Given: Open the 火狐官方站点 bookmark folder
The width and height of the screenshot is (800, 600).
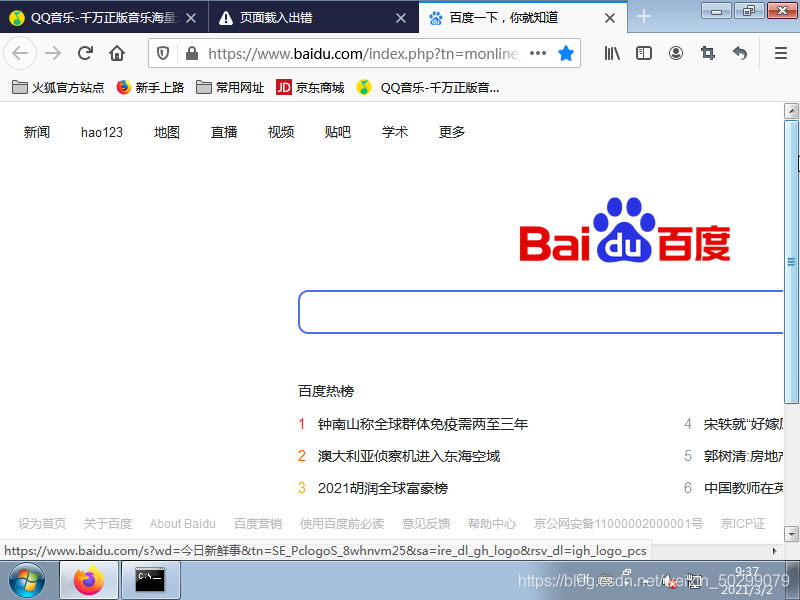Looking at the screenshot, I should coord(58,88).
